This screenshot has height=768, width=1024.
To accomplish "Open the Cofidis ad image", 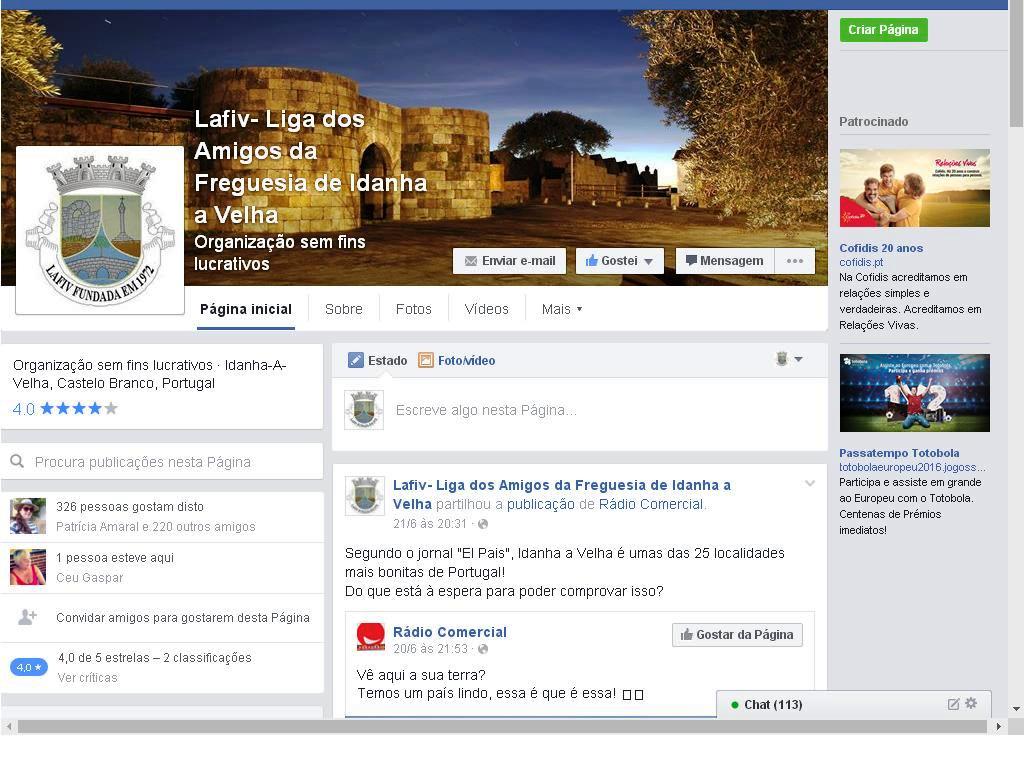I will (914, 188).
